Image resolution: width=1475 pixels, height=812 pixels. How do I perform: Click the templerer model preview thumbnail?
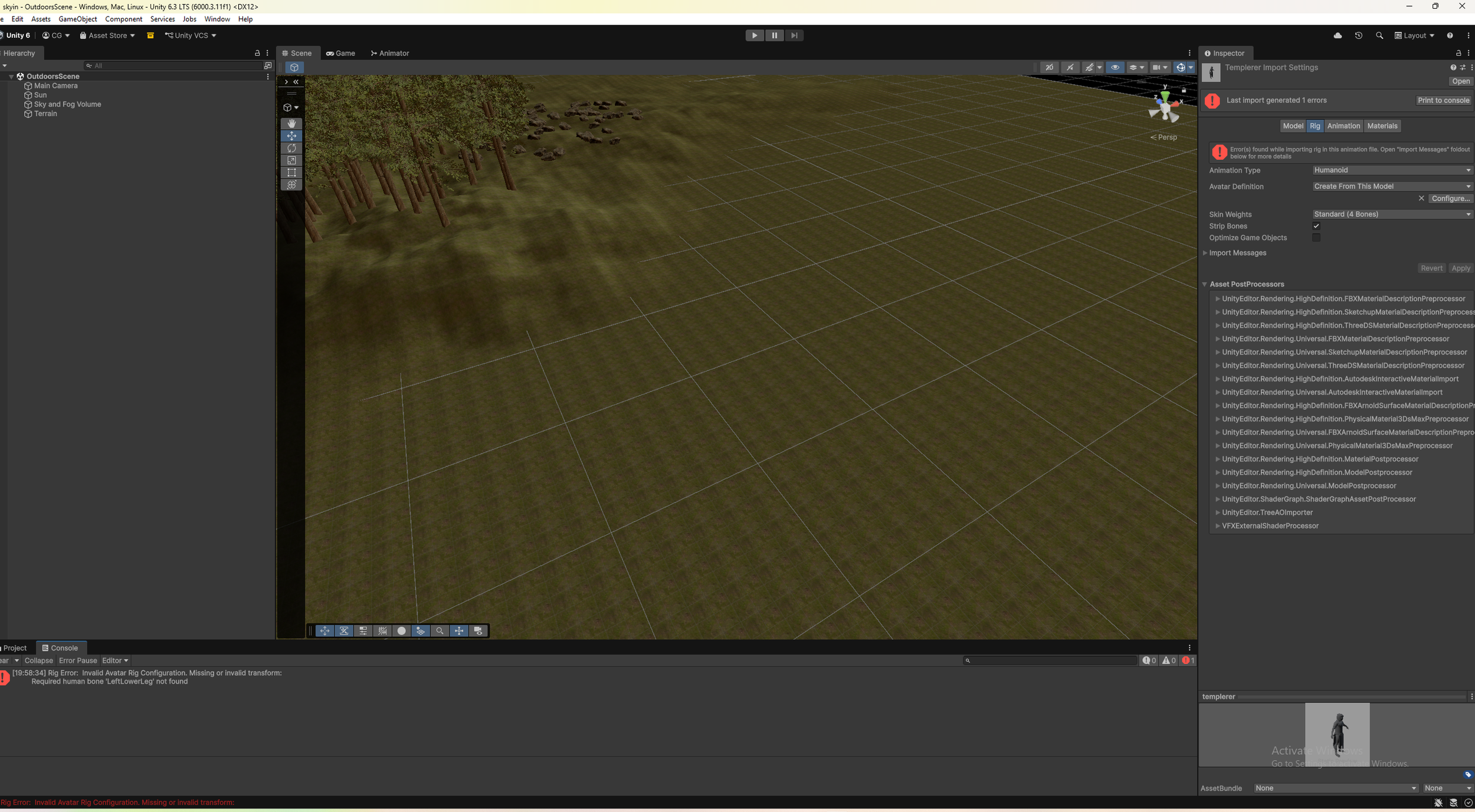pyautogui.click(x=1337, y=735)
